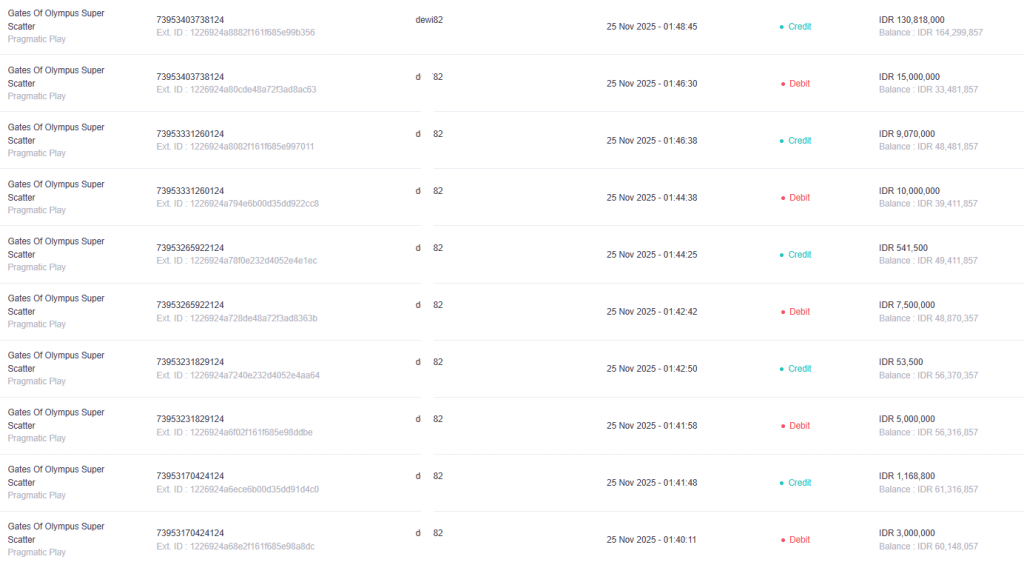Click the red Debit dot at 01:42:42
1024x565 pixels.
click(x=782, y=312)
